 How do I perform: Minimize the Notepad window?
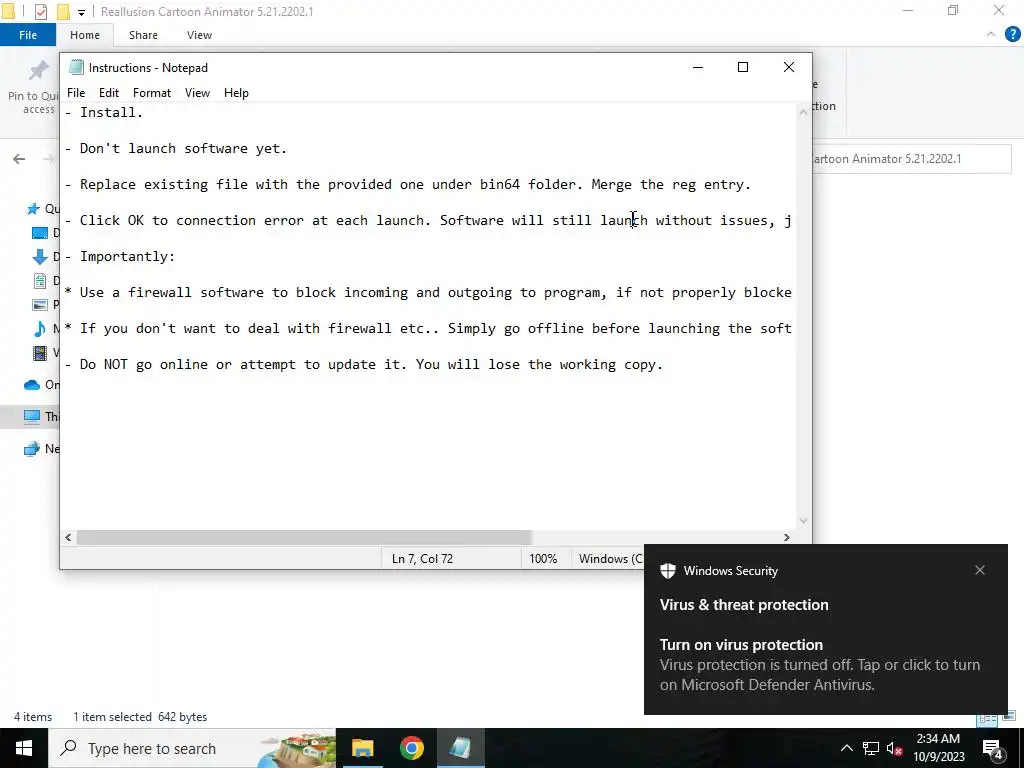[x=697, y=67]
